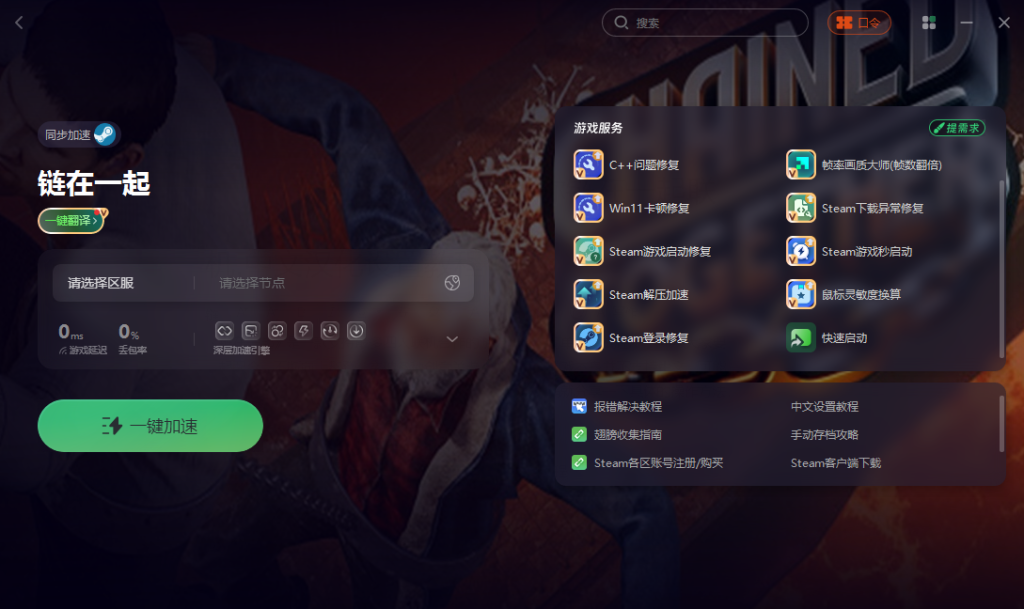Expand the acceleration engine details chevron

pos(452,339)
